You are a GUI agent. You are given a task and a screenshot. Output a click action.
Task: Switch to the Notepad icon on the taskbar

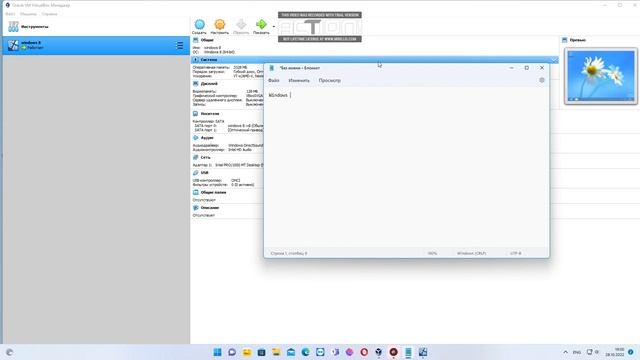tap(408, 352)
